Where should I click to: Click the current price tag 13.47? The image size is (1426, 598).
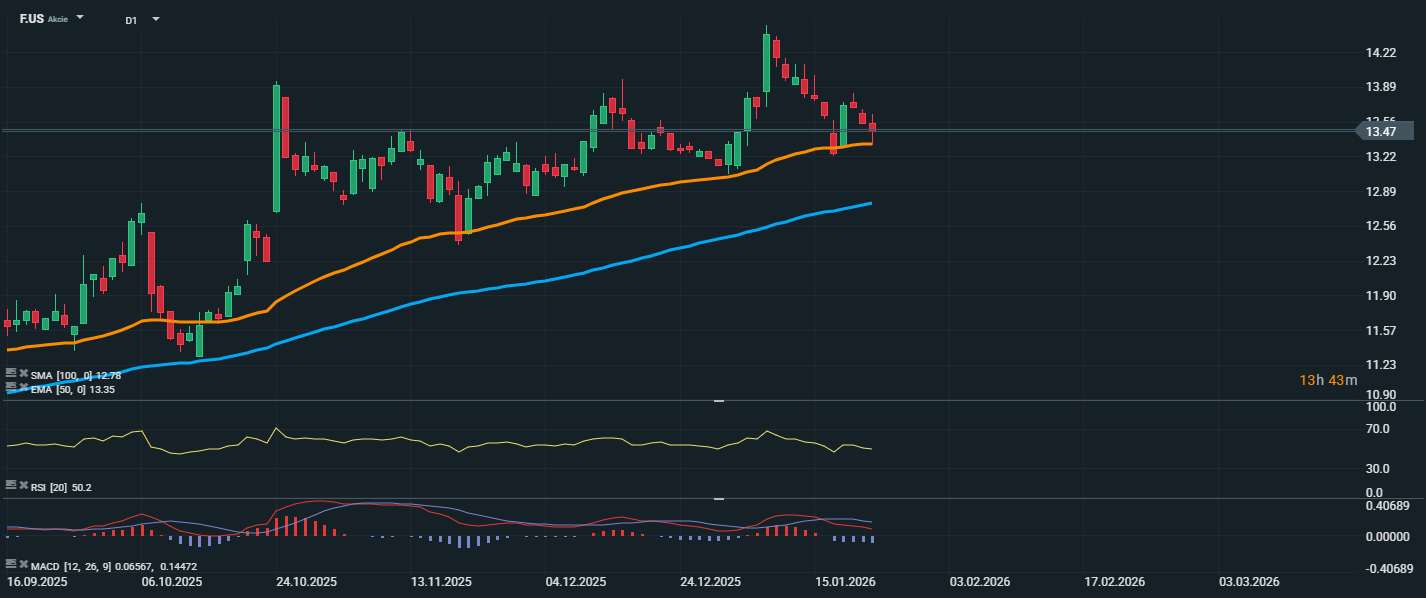(1383, 131)
